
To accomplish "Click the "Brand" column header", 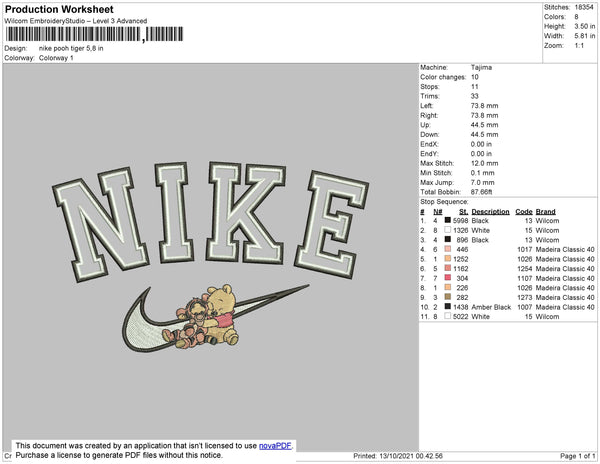I will pos(545,211).
